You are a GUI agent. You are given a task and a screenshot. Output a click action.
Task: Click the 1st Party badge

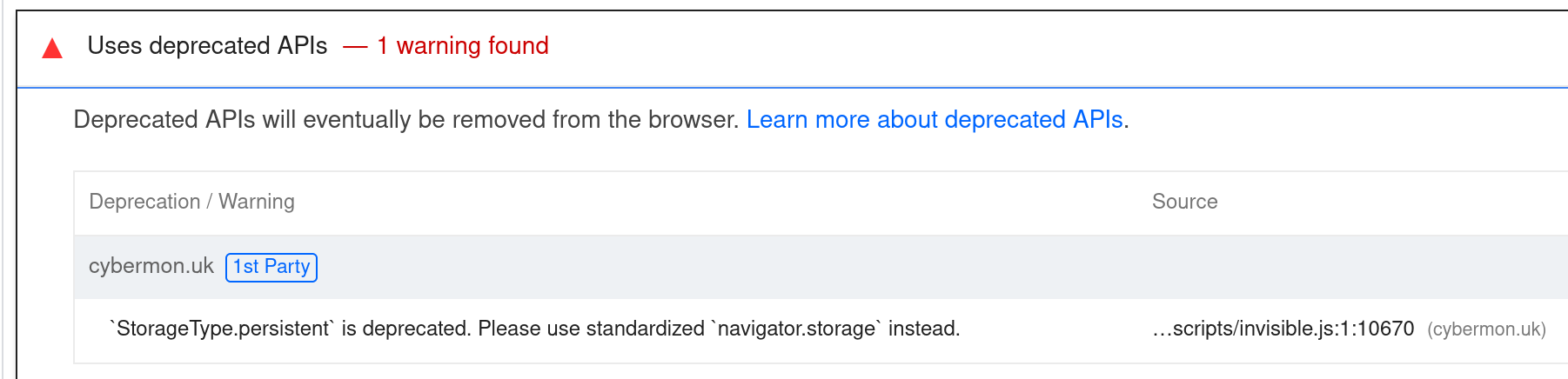(271, 267)
